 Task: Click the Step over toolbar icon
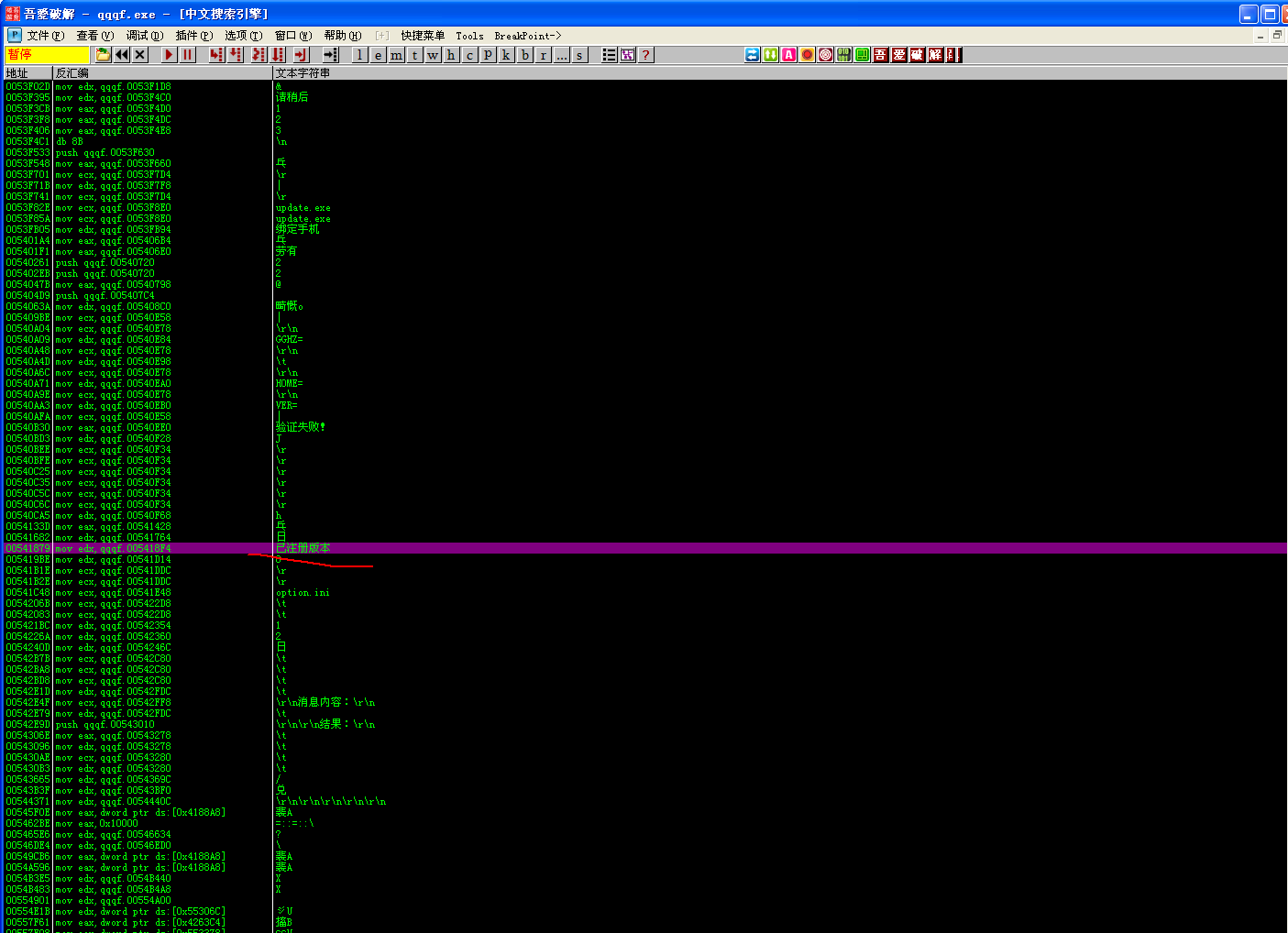236,55
